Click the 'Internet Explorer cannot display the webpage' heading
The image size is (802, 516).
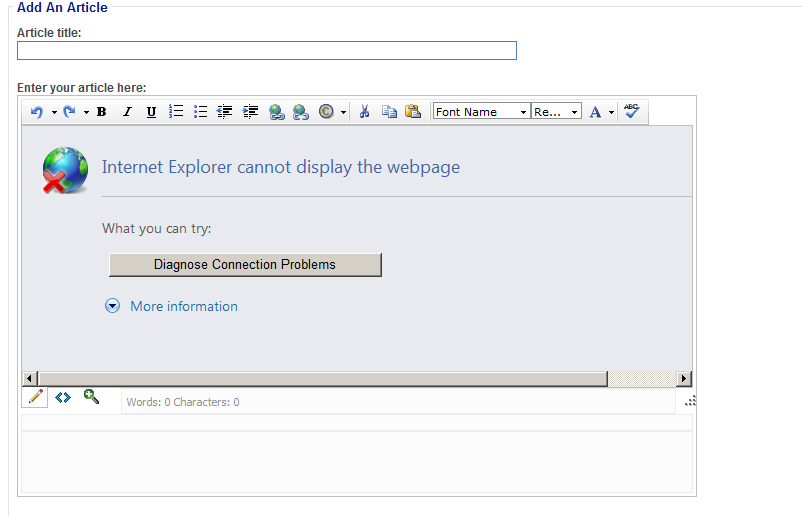click(x=281, y=167)
